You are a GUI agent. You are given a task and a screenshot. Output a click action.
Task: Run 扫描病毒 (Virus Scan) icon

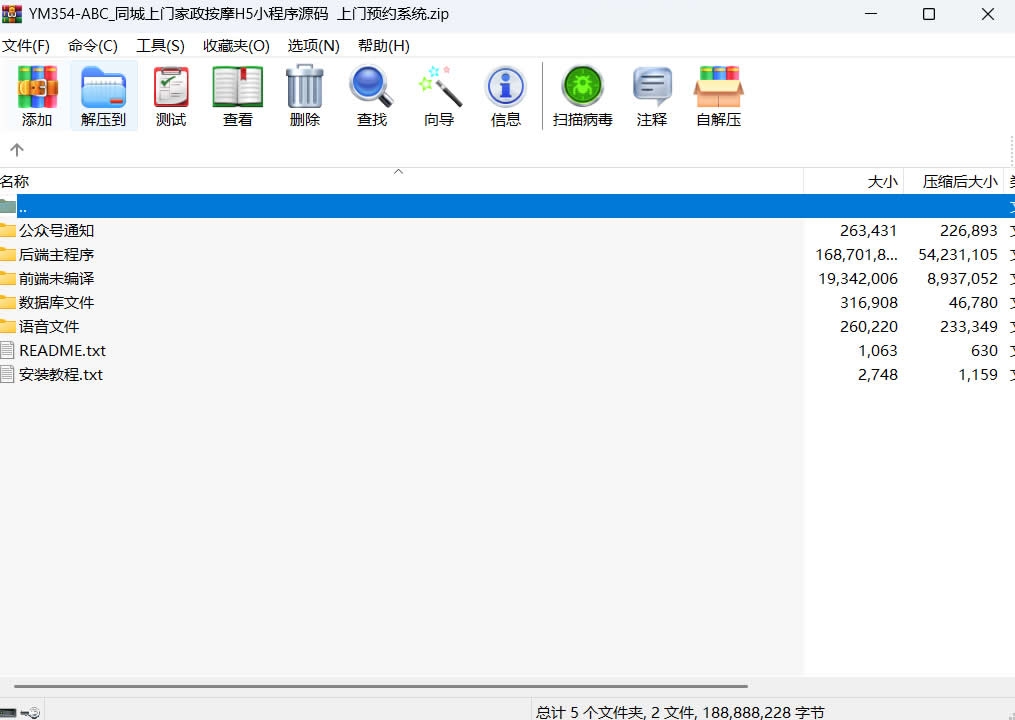point(582,88)
